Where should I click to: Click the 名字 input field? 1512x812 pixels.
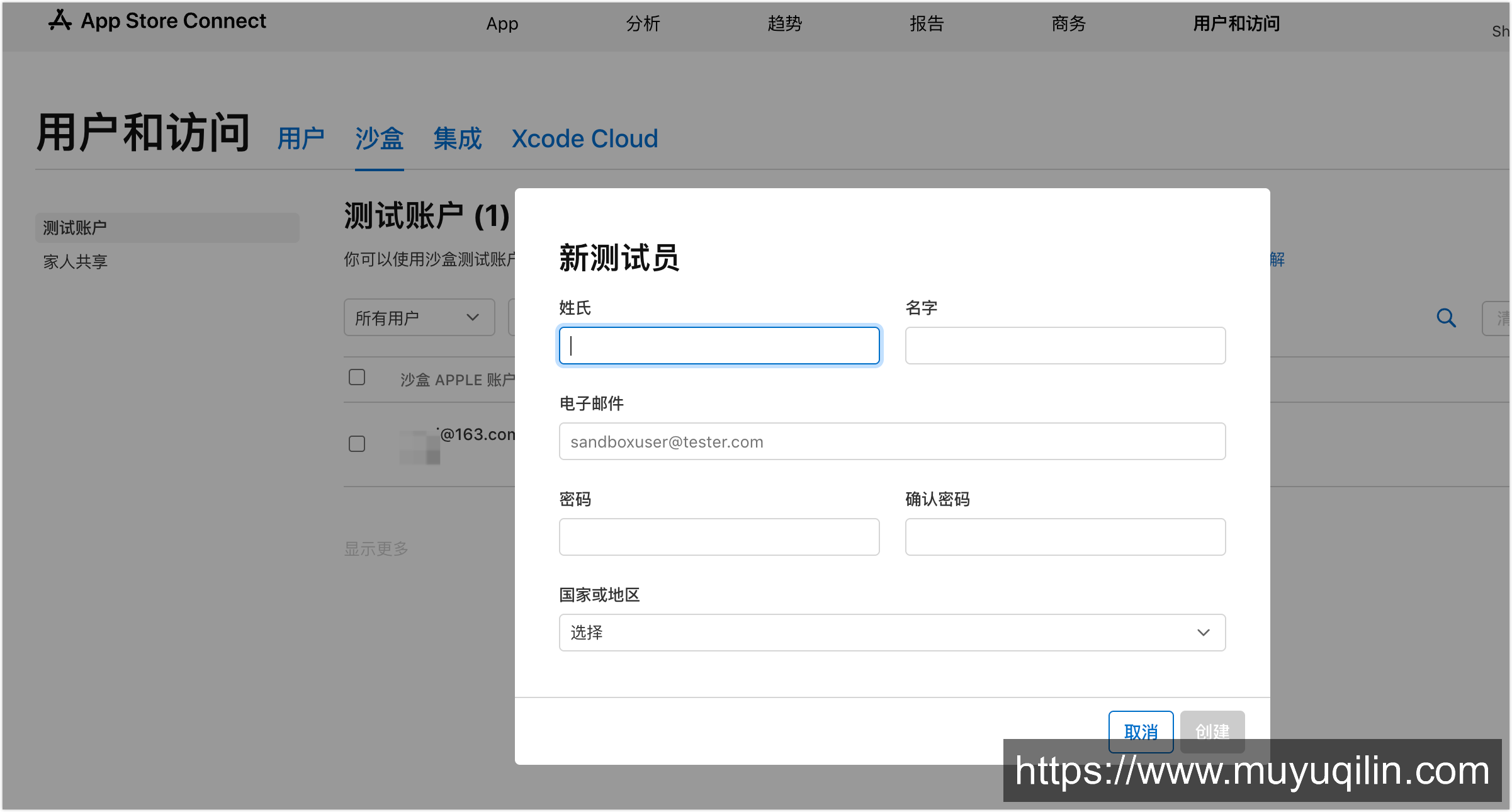click(x=1065, y=346)
